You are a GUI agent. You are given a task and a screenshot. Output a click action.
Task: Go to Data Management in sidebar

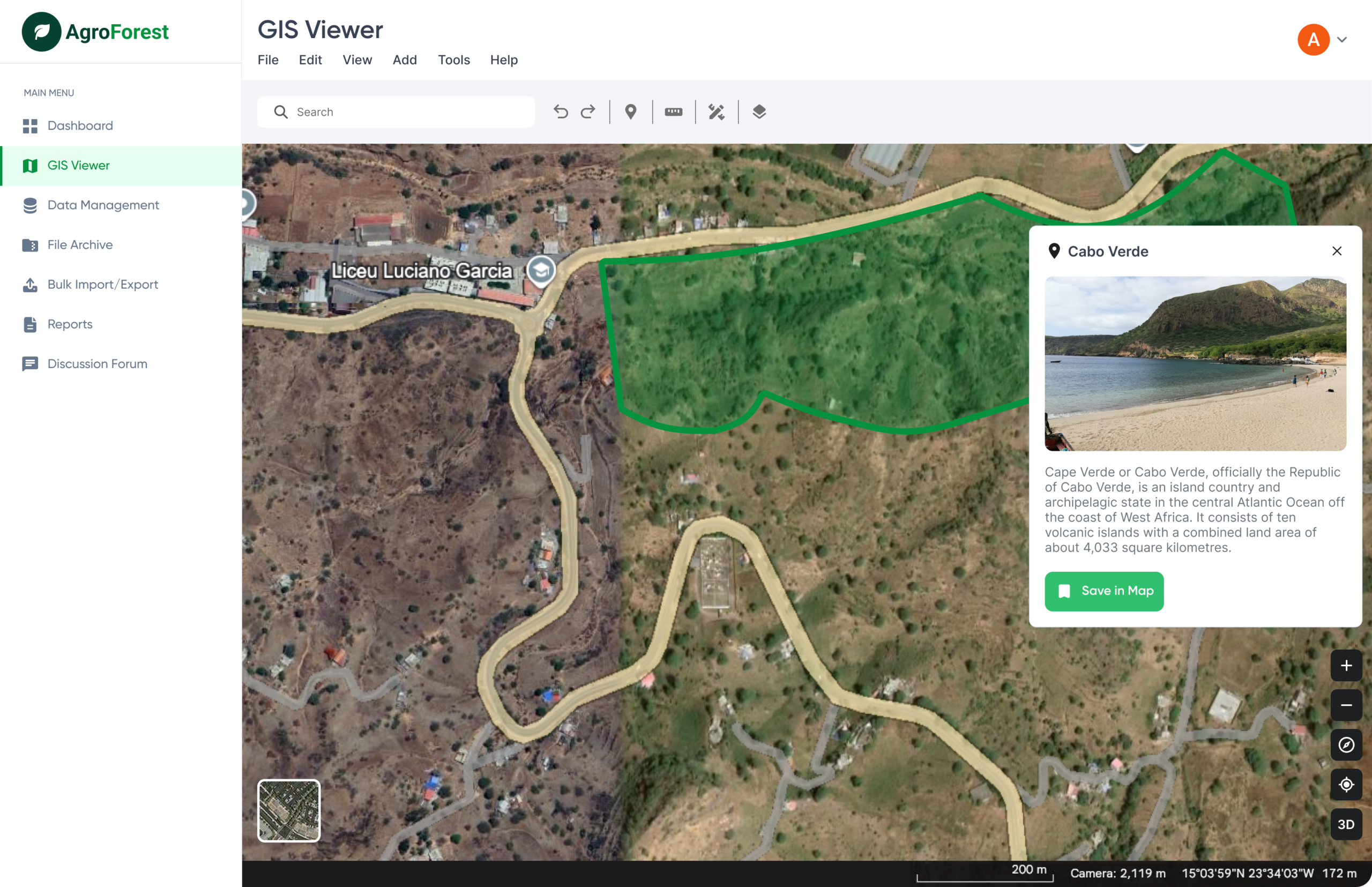pyautogui.click(x=103, y=205)
